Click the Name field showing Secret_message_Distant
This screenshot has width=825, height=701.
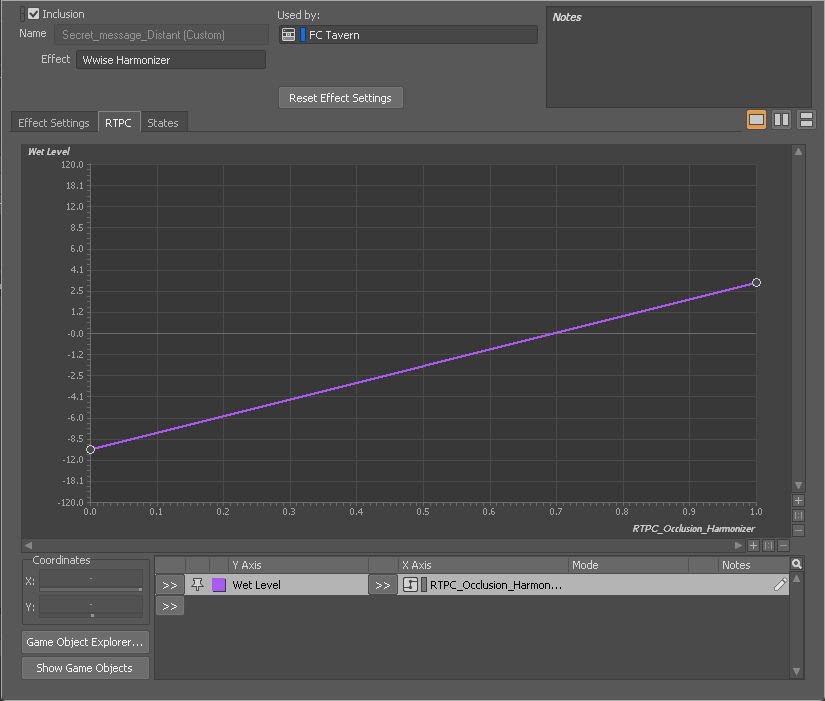click(x=161, y=35)
